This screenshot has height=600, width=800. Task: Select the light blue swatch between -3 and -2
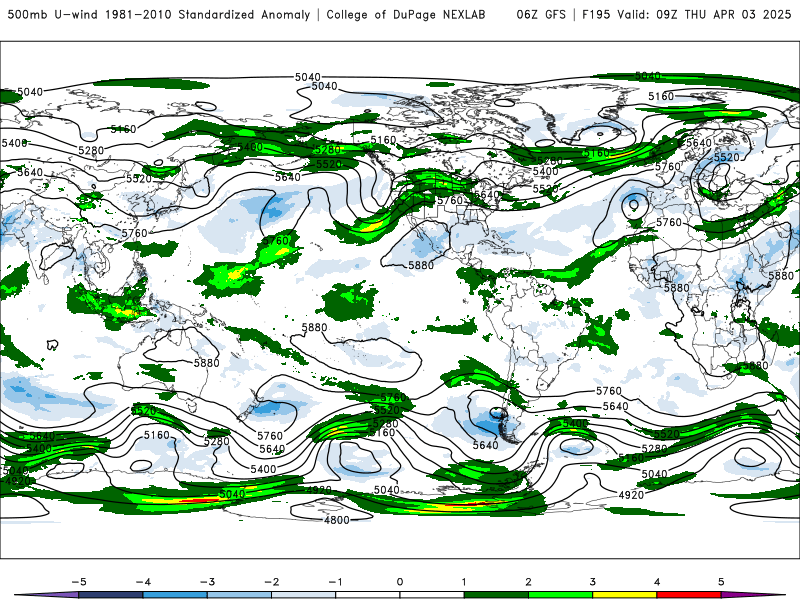239,595
